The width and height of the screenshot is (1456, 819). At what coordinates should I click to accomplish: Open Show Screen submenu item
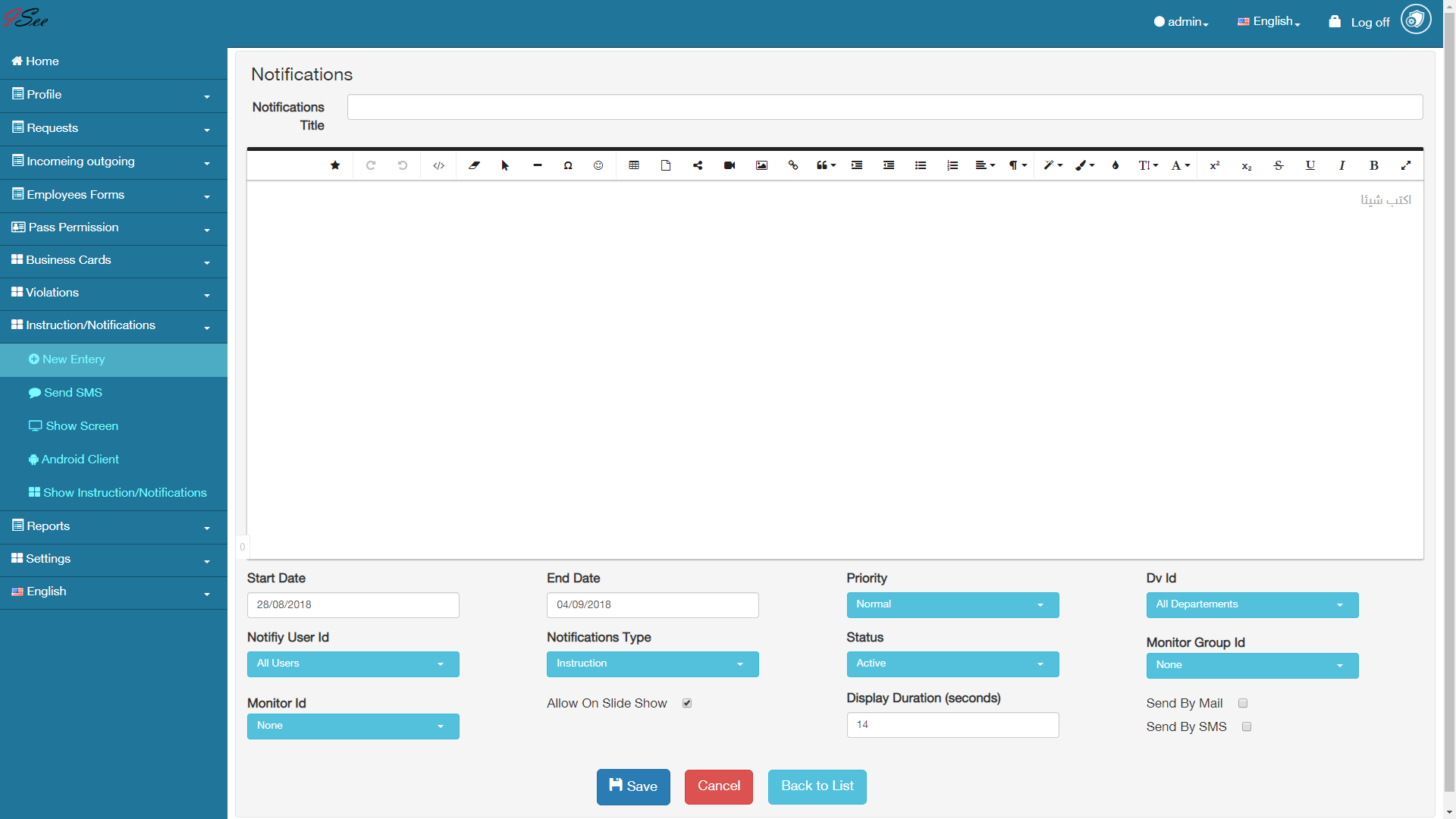(114, 426)
